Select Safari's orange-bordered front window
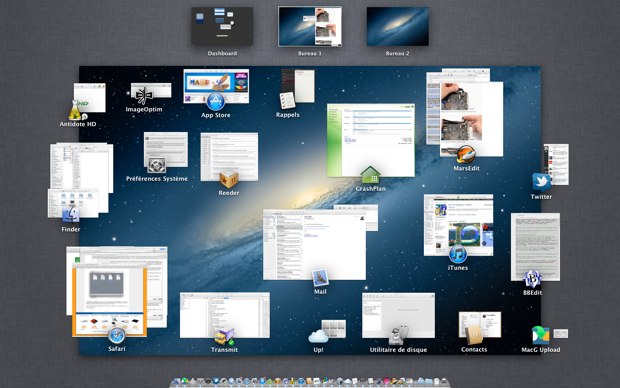The image size is (620, 388). [x=110, y=301]
